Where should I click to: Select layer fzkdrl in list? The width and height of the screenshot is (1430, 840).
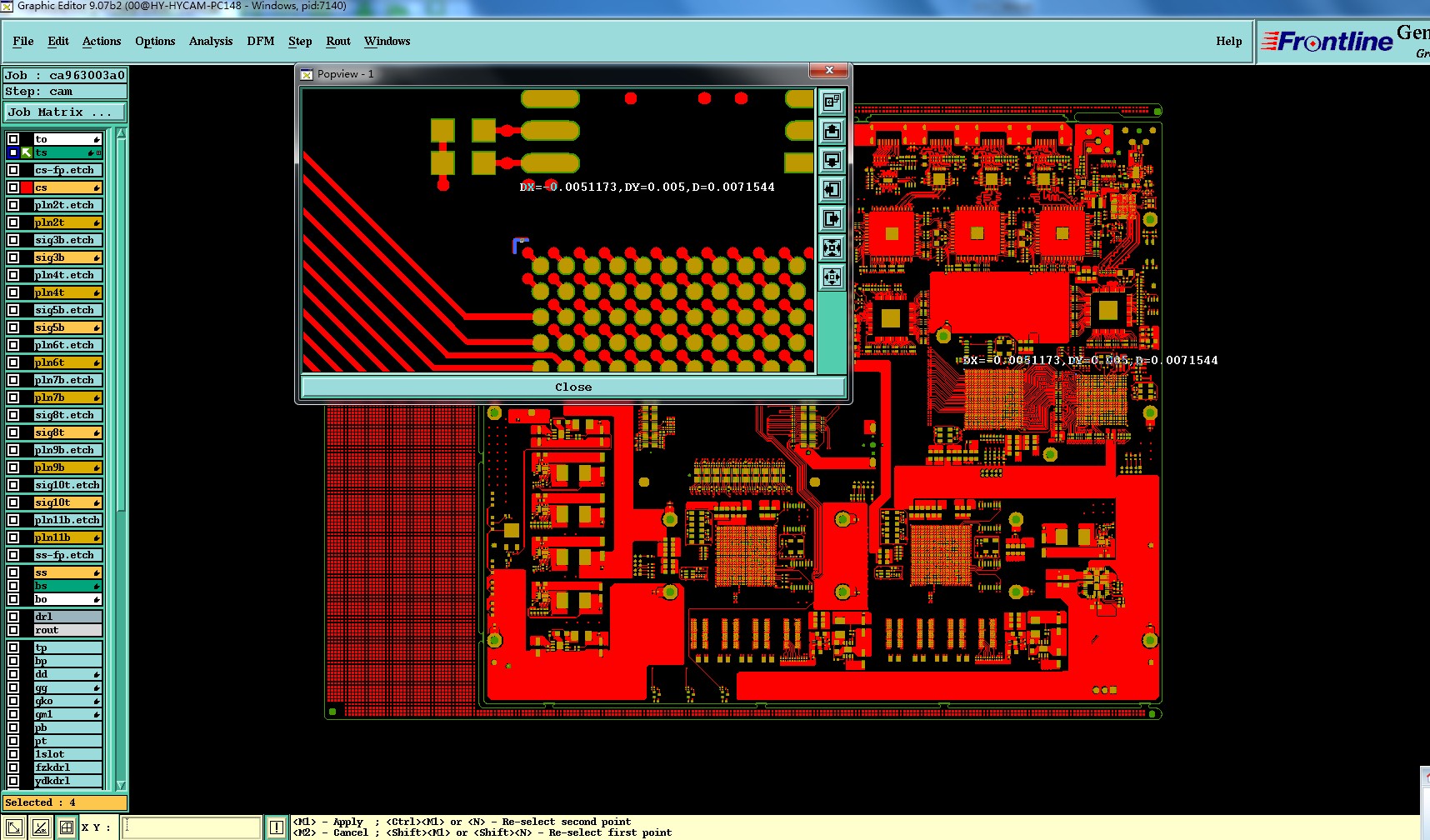tap(67, 767)
